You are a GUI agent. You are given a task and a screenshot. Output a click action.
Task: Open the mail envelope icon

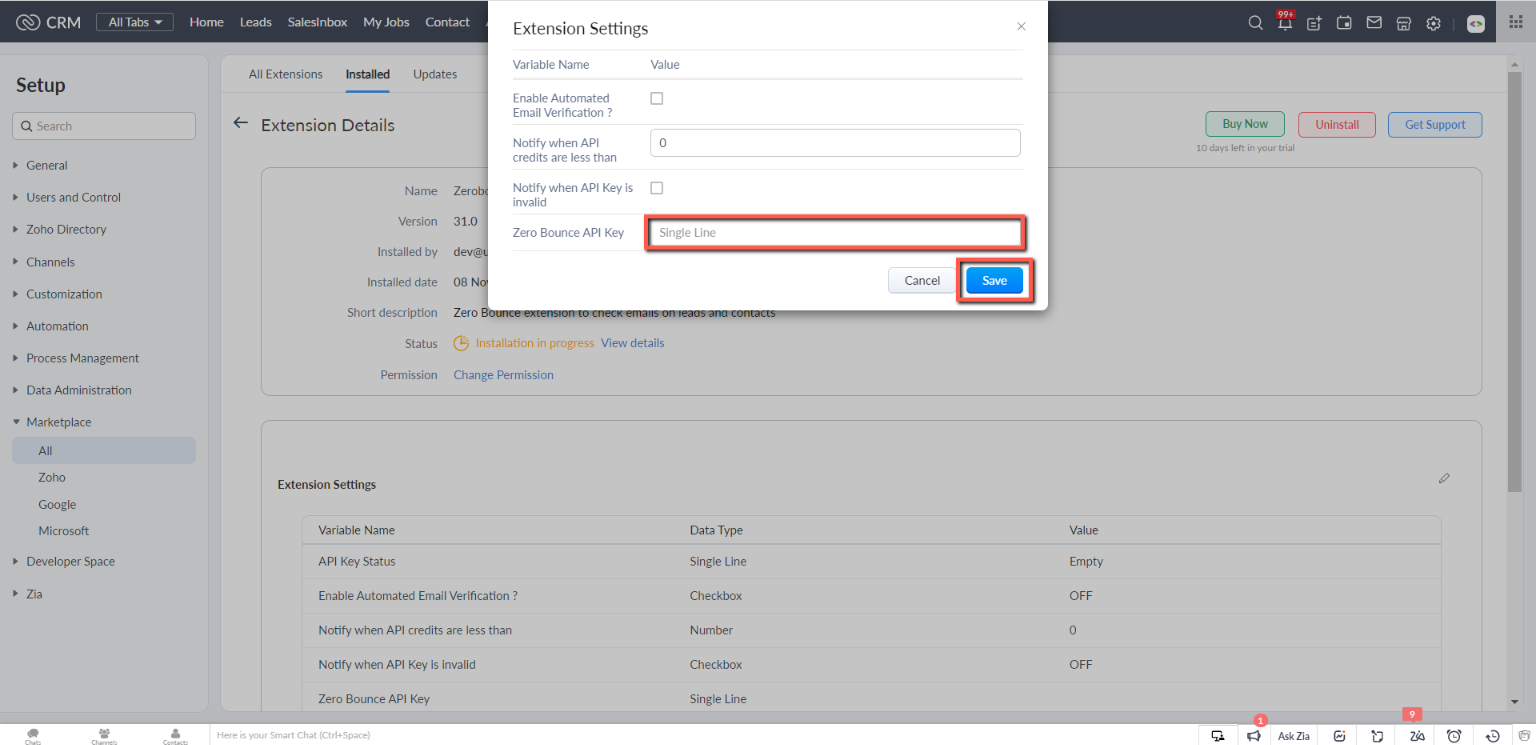click(x=1374, y=22)
